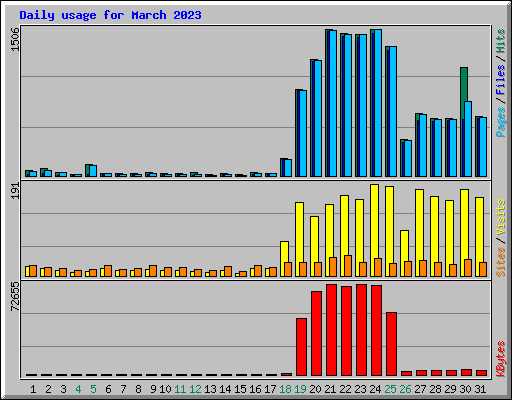Click day 25 on the x-axis
The height and width of the screenshot is (400, 512).
point(390,389)
